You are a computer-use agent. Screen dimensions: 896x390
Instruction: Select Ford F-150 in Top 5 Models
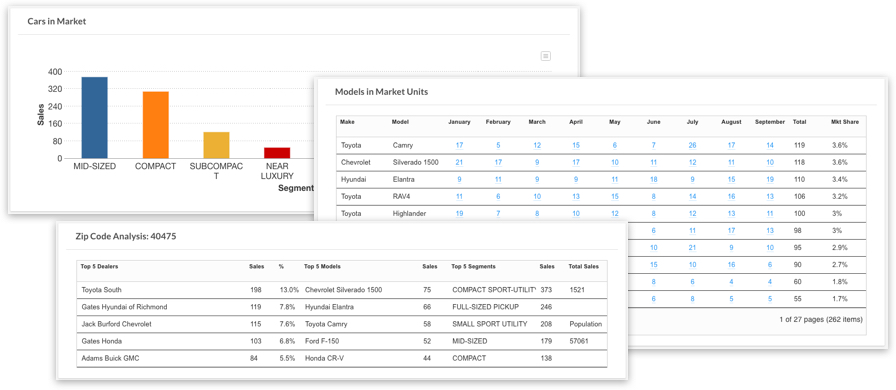[x=322, y=341]
